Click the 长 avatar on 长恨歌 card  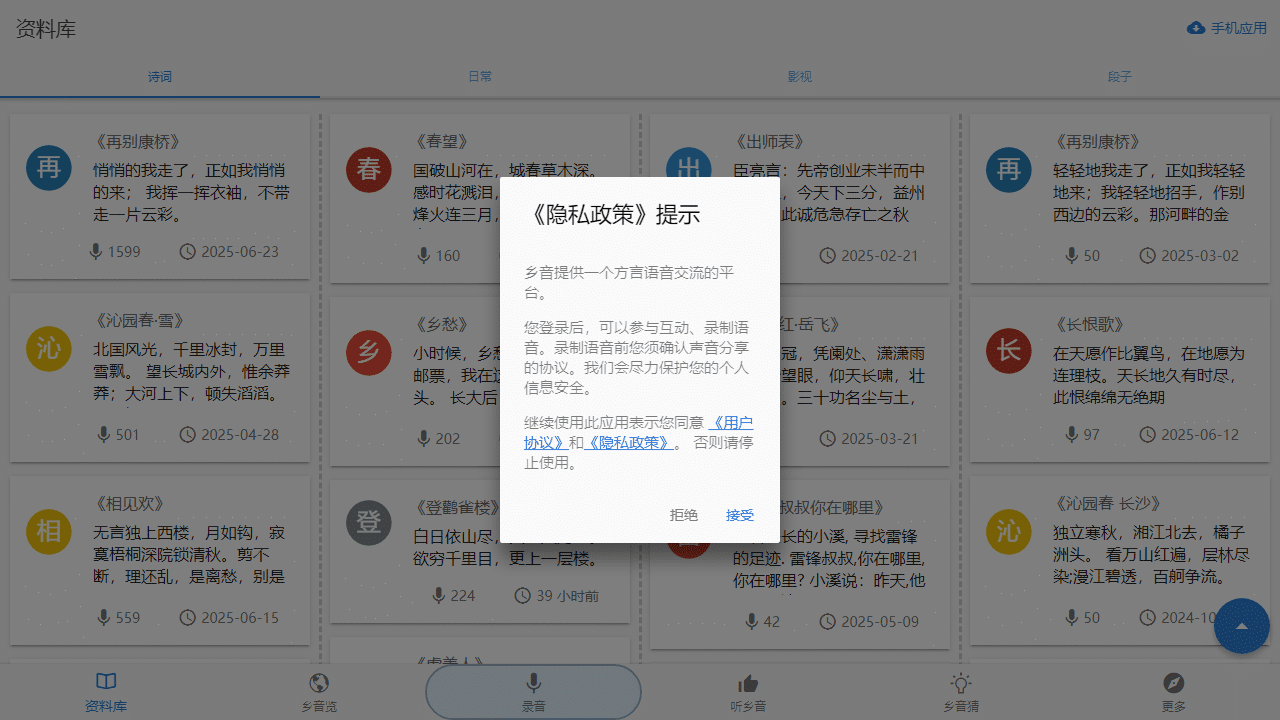coord(1009,349)
